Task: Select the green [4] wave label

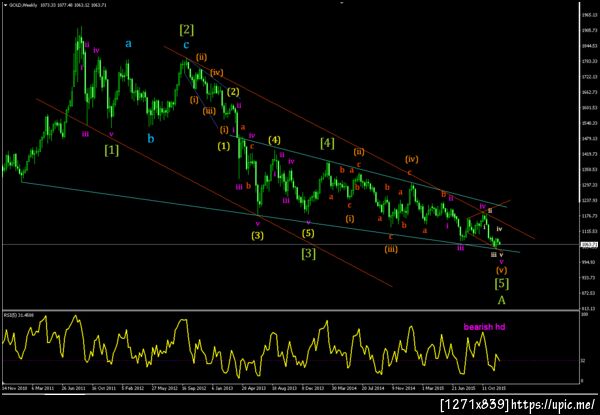Action: (327, 143)
